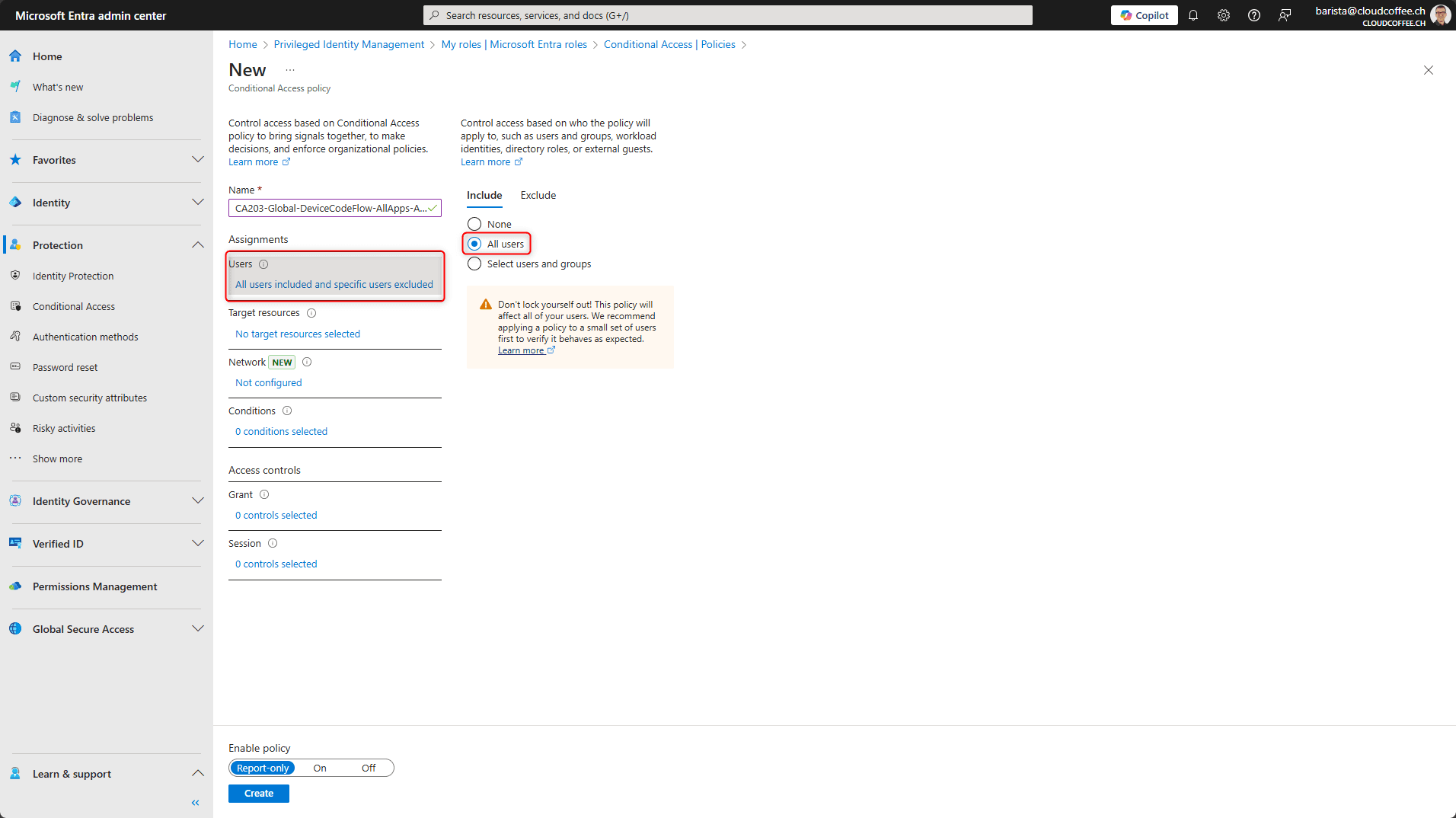Viewport: 1456px width, 818px height.
Task: Expand the Global Secure Access section
Action: pyautogui.click(x=198, y=628)
